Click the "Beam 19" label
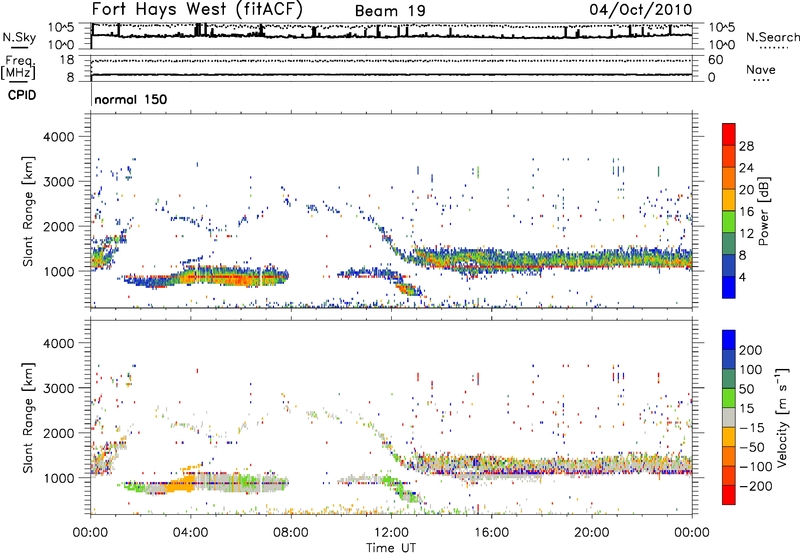 390,11
